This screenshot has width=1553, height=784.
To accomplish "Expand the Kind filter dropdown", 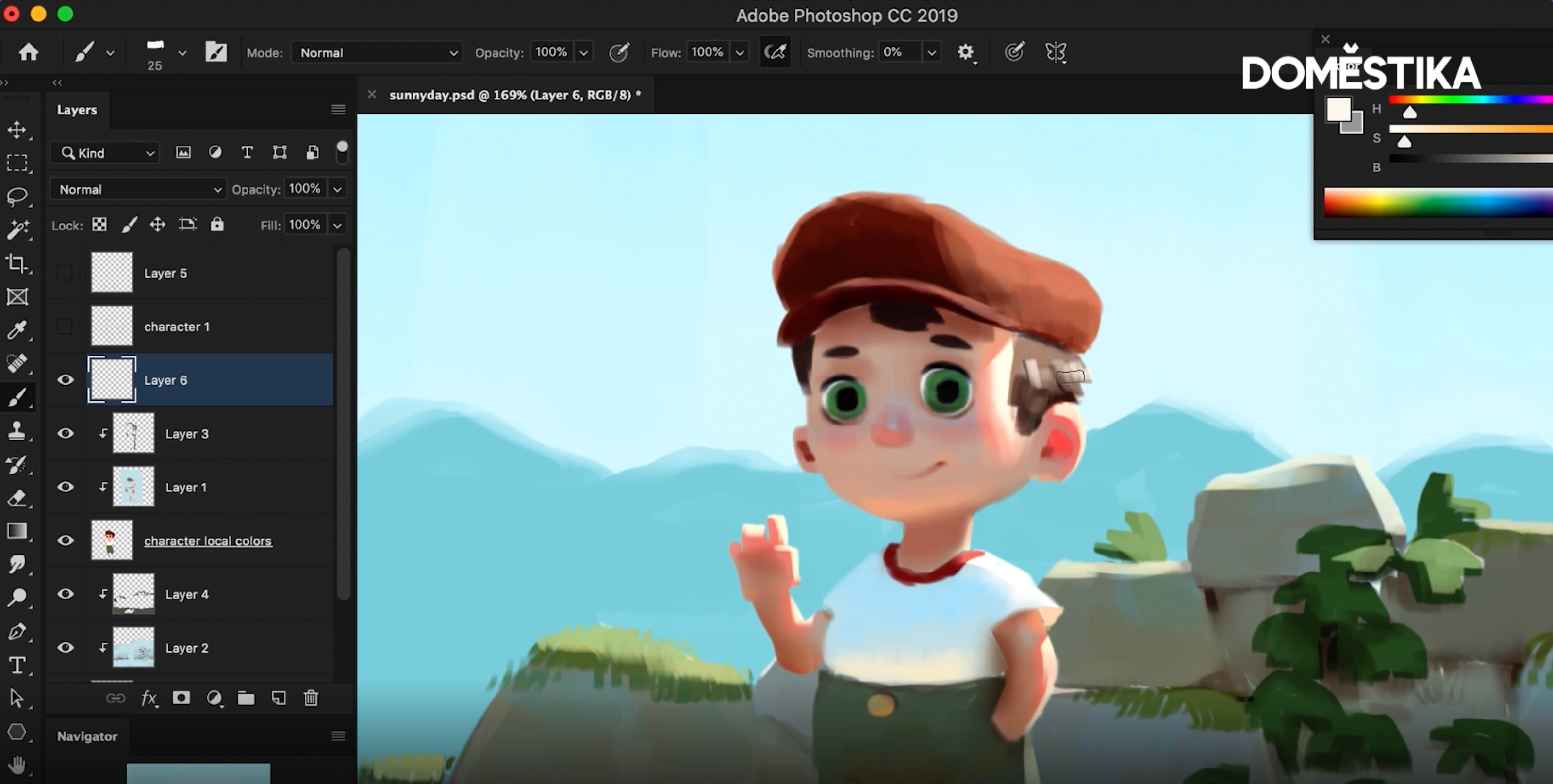I will pyautogui.click(x=105, y=153).
